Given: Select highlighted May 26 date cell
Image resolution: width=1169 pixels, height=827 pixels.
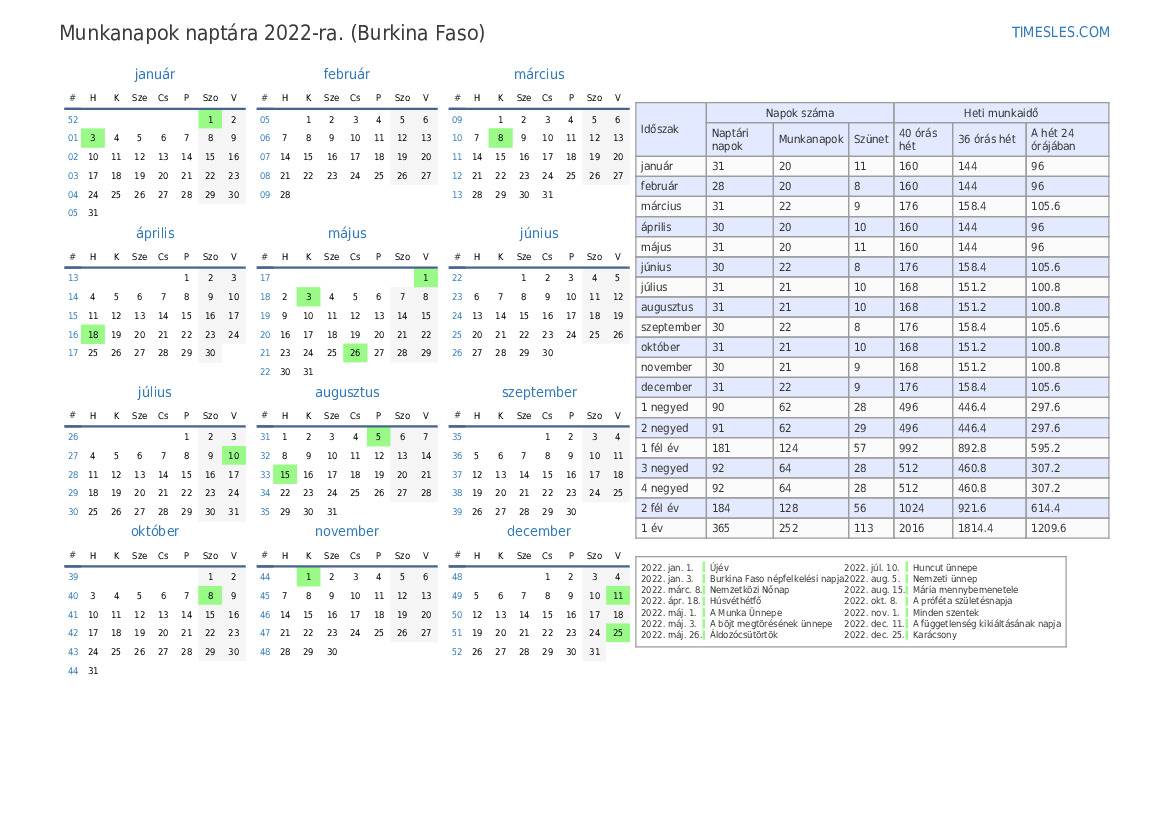Looking at the screenshot, I should [355, 352].
